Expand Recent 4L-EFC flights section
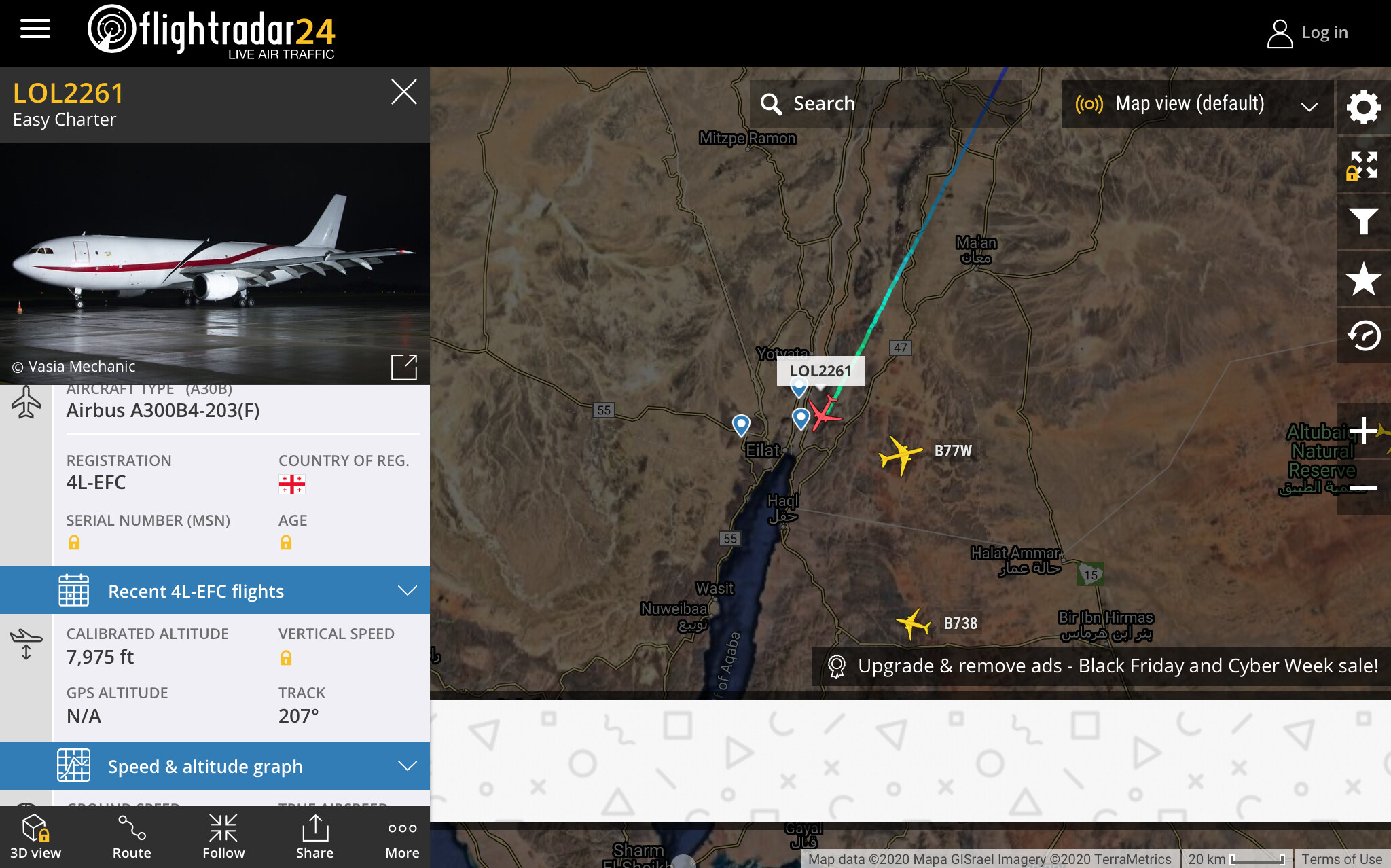Screen dimensions: 1391x868 click(x=215, y=590)
